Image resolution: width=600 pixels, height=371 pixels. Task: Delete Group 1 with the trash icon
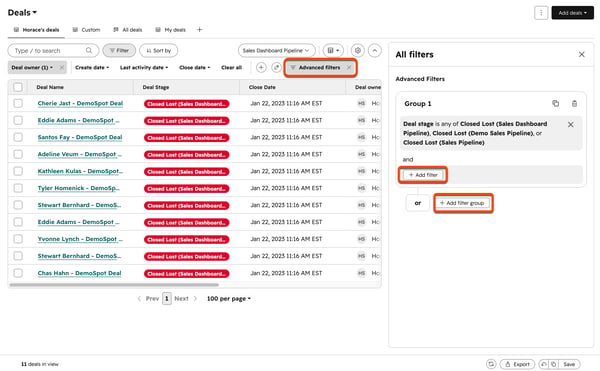coord(574,103)
